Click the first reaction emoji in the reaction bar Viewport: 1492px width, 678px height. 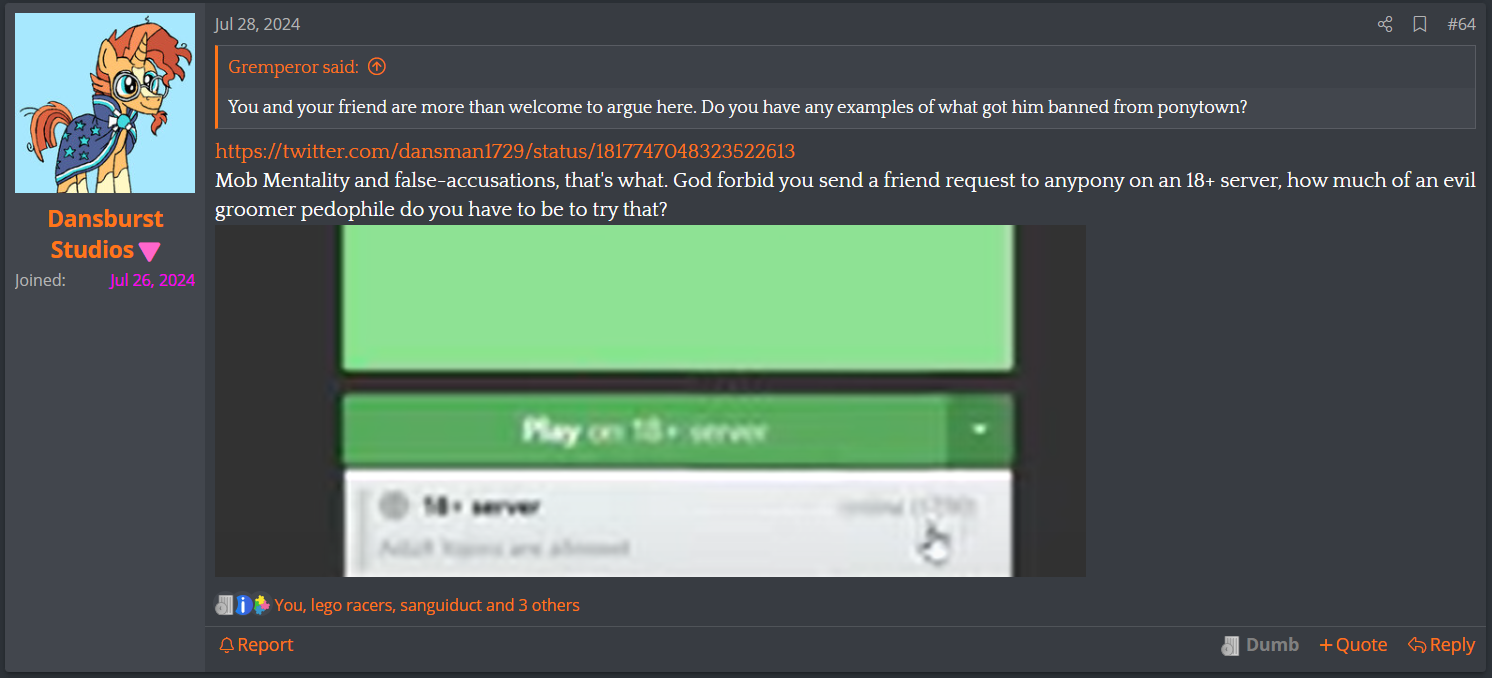[x=224, y=605]
